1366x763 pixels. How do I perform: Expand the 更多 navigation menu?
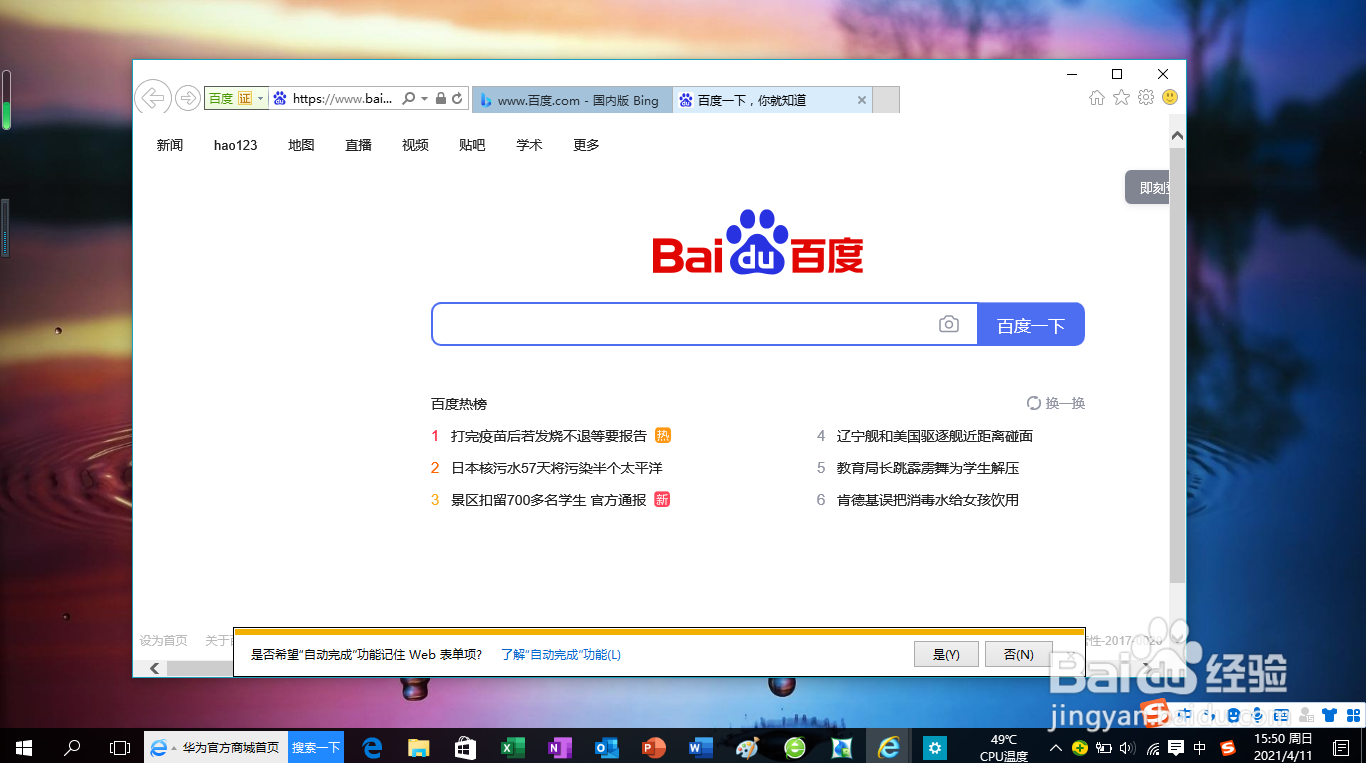click(586, 145)
